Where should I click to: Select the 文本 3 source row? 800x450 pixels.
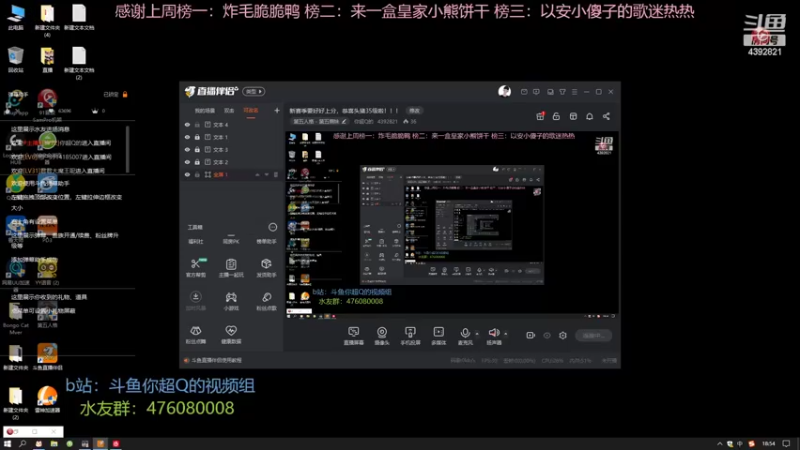point(232,149)
